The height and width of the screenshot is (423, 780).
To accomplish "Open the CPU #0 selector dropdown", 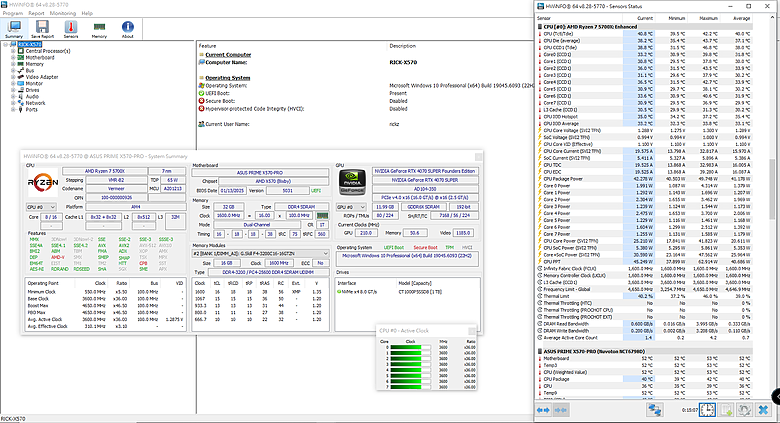I will [x=41, y=207].
